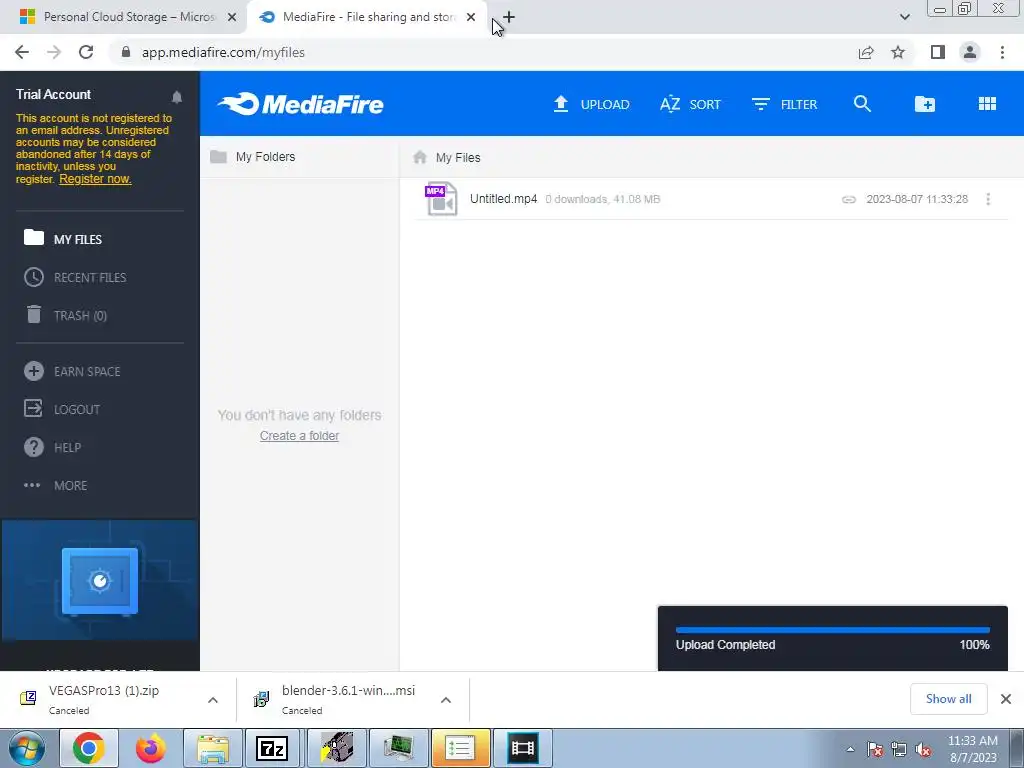Screen dimensions: 1024x768
Task: Show hidden system tray icons
Action: [x=850, y=749]
